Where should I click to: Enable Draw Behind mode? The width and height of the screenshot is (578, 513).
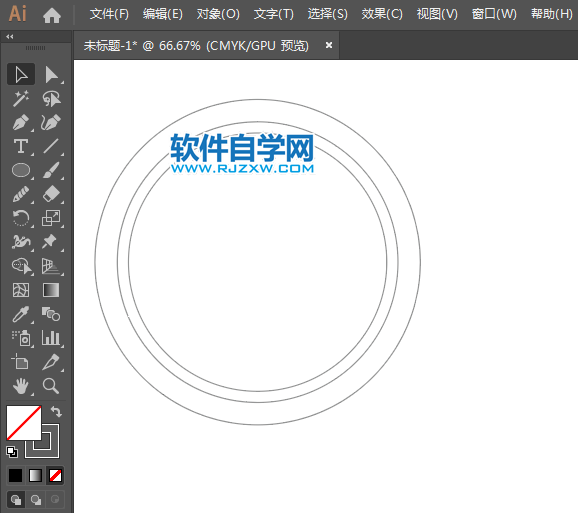[36, 500]
